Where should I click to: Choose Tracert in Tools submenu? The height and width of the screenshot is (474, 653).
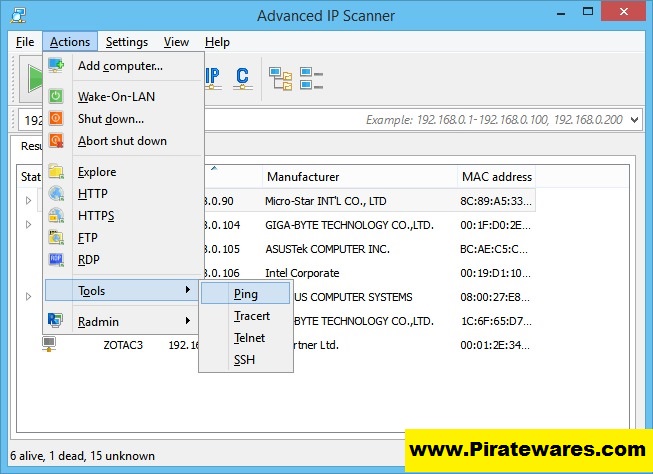click(x=251, y=316)
